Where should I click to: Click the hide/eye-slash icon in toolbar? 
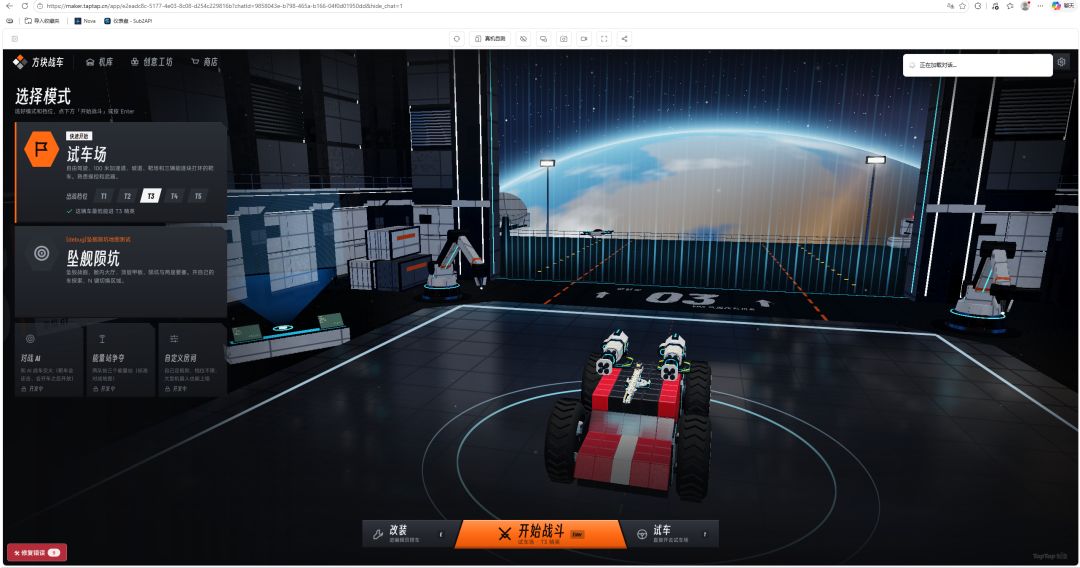coord(523,39)
